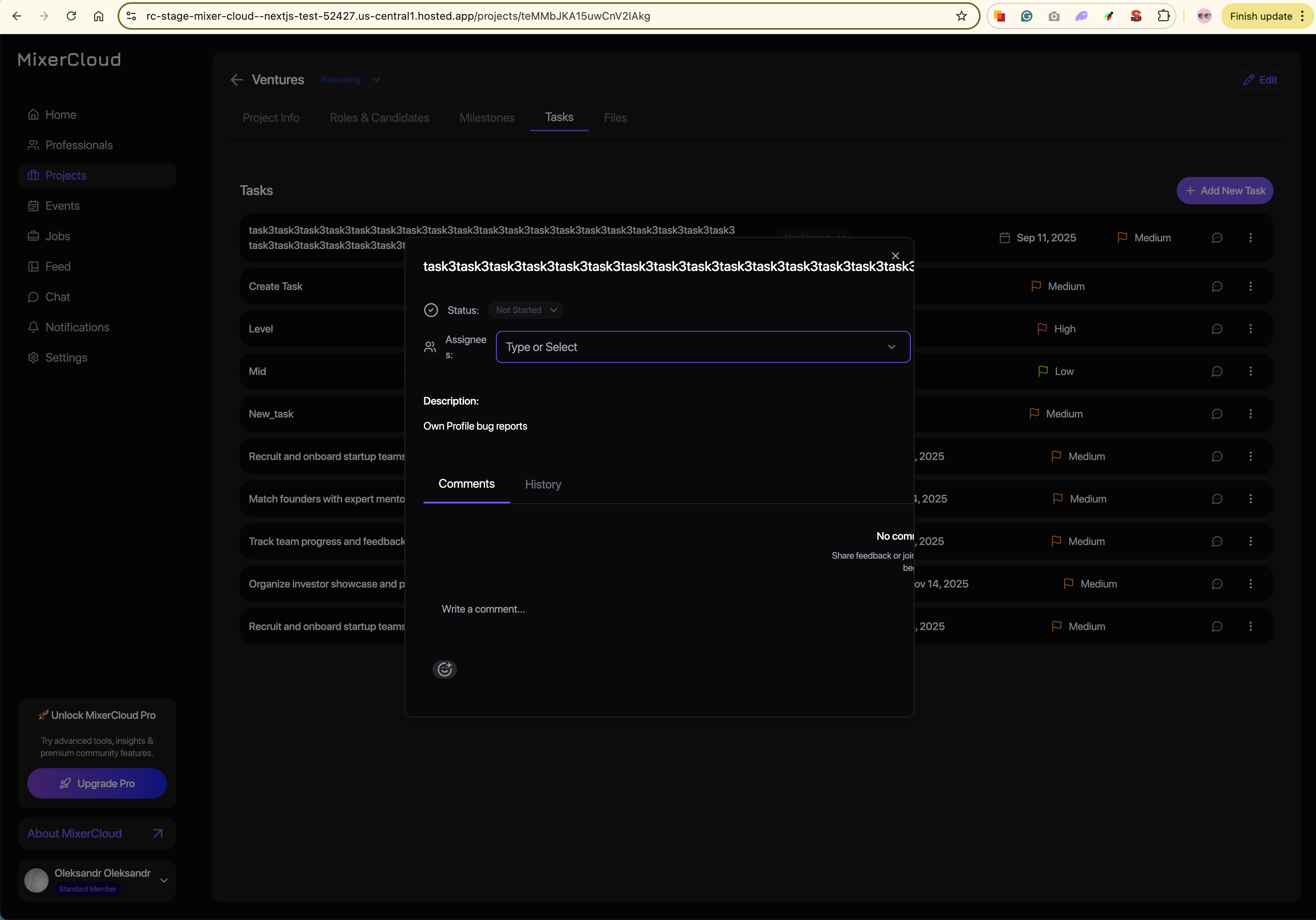
Task: Open three-dot menu for Mid task
Action: point(1250,372)
